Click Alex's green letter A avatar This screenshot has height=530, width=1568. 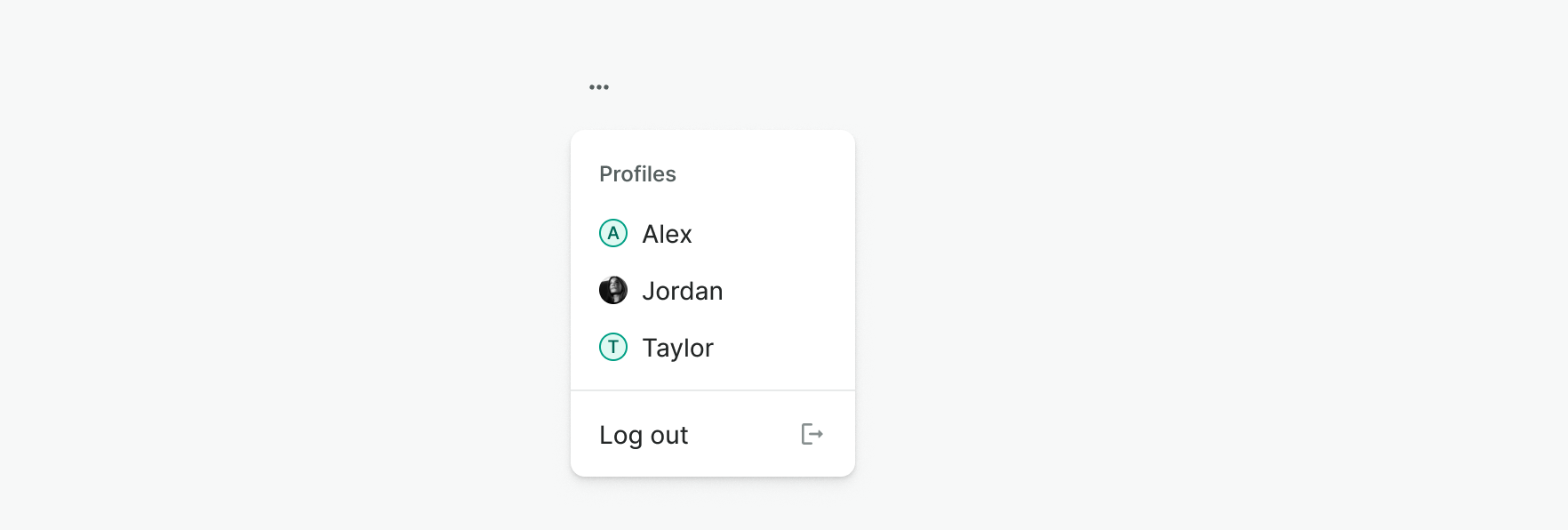tap(613, 233)
